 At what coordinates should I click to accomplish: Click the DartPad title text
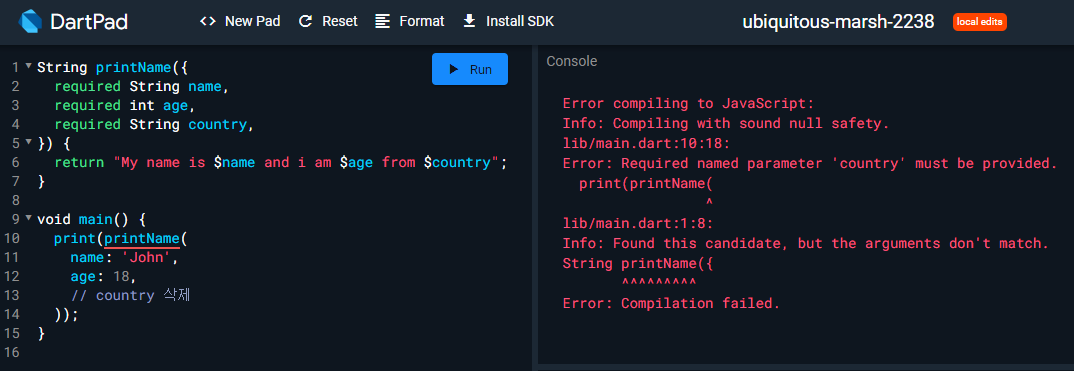[89, 22]
